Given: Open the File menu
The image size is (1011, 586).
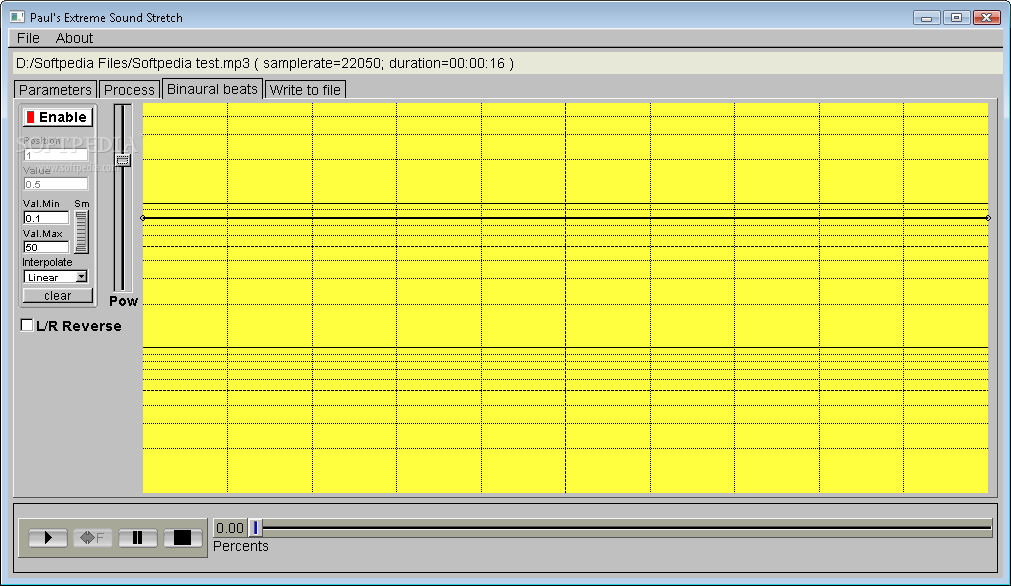Looking at the screenshot, I should 28,38.
